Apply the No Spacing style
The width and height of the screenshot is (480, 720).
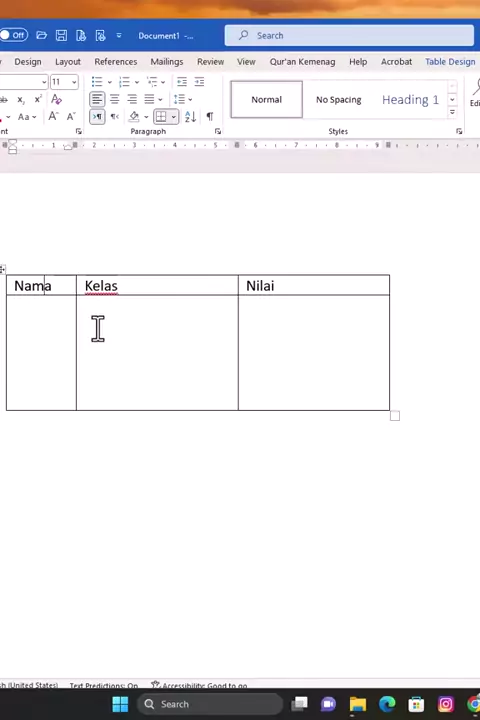(x=339, y=100)
